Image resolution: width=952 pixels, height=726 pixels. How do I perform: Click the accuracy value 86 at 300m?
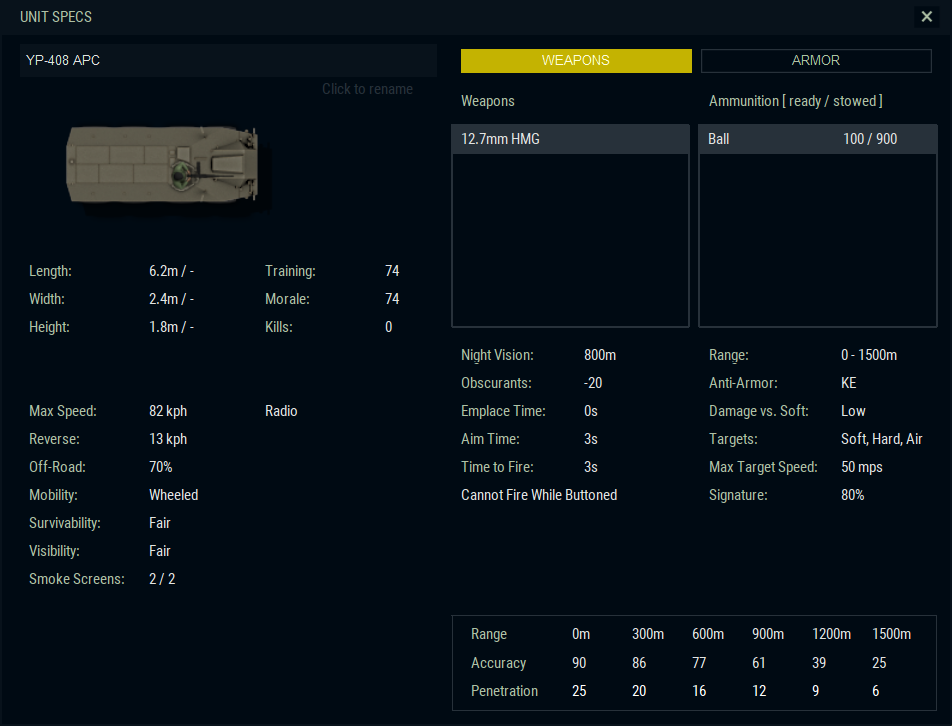(x=639, y=663)
